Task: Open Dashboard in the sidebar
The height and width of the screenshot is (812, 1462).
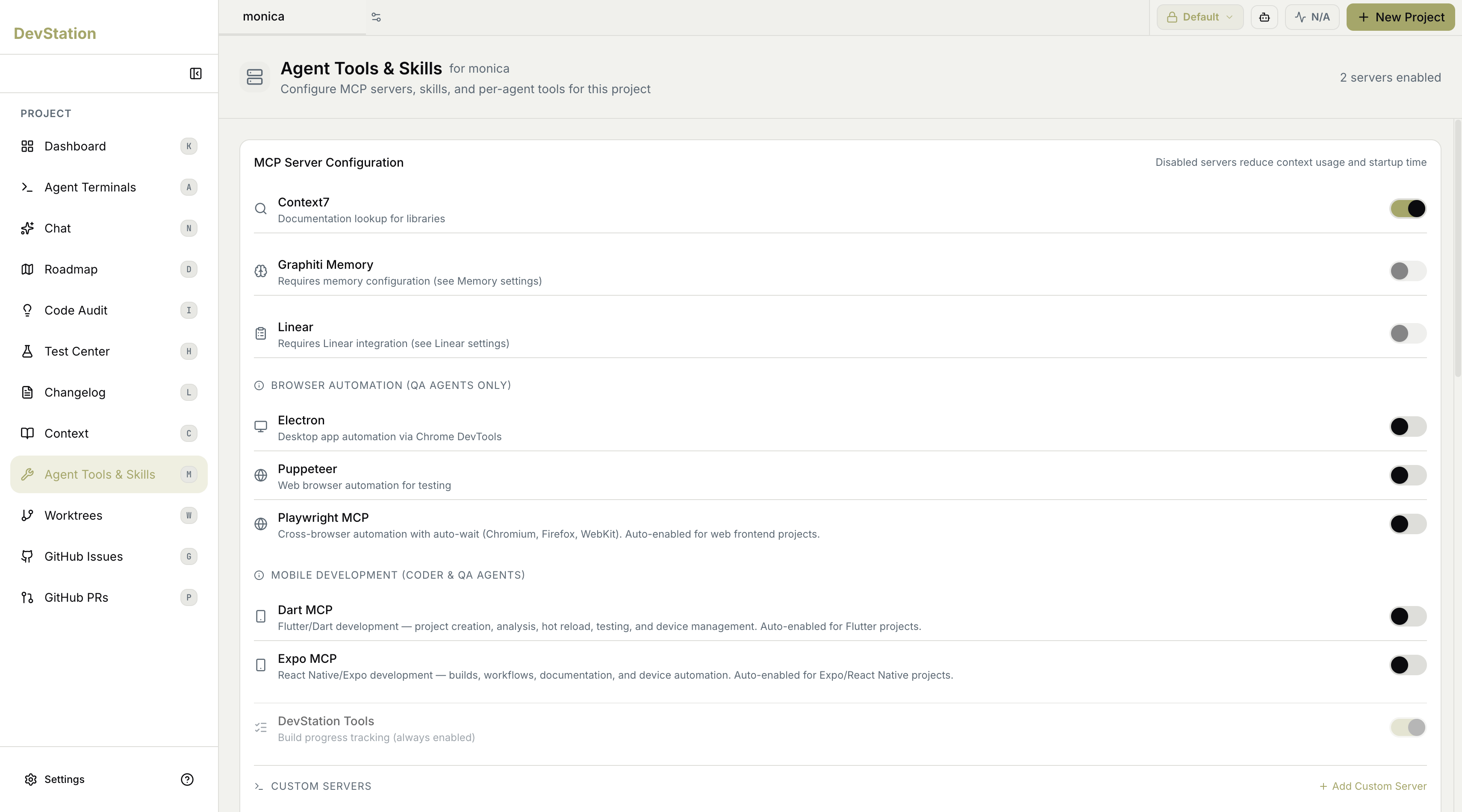Action: (109, 147)
